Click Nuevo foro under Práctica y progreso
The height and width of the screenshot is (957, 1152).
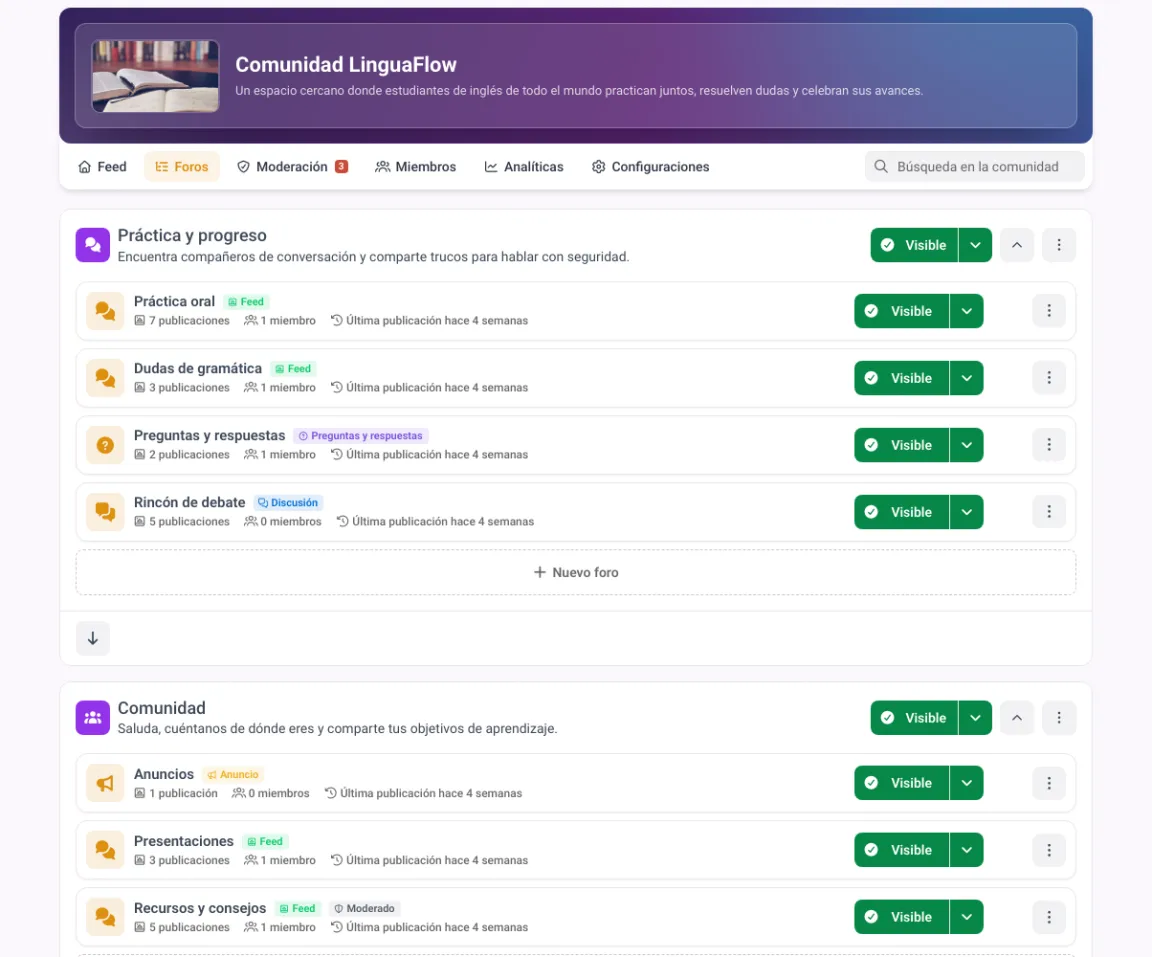click(576, 572)
